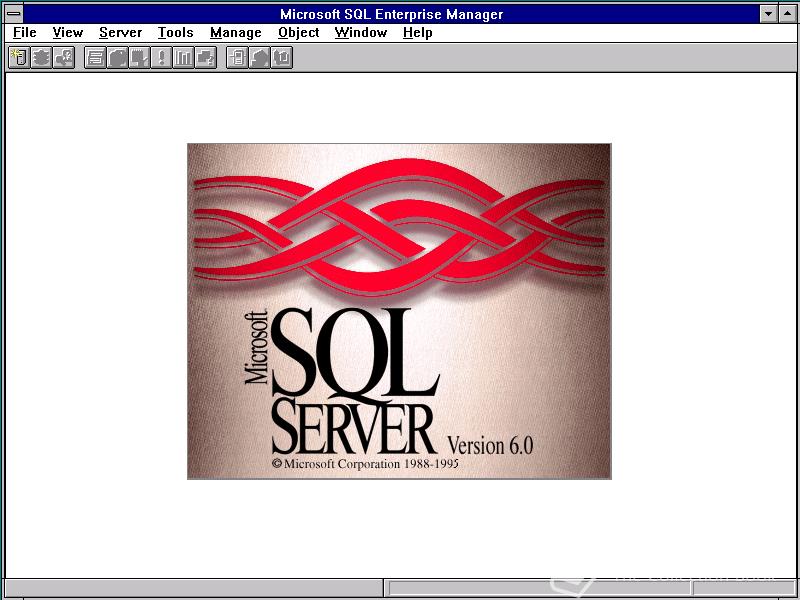Click the grayed connected-server diagram toolbar icon

(237, 58)
